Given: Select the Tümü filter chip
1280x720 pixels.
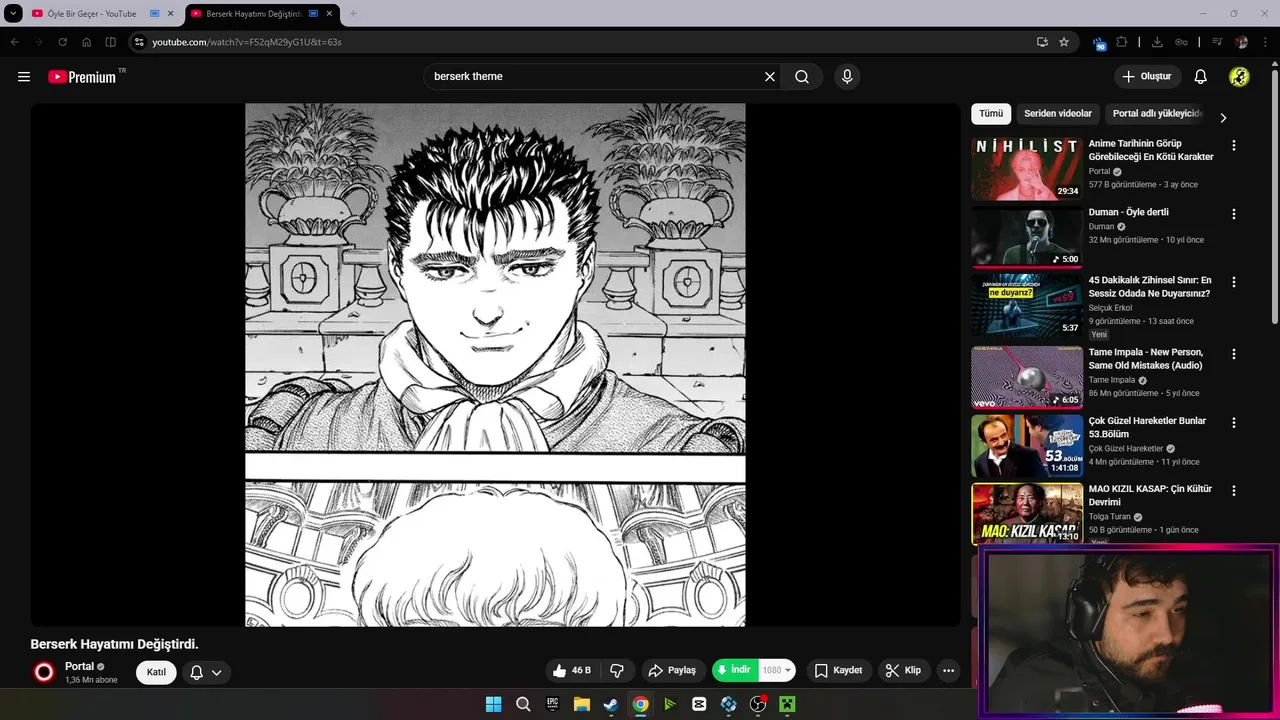Looking at the screenshot, I should click(991, 114).
